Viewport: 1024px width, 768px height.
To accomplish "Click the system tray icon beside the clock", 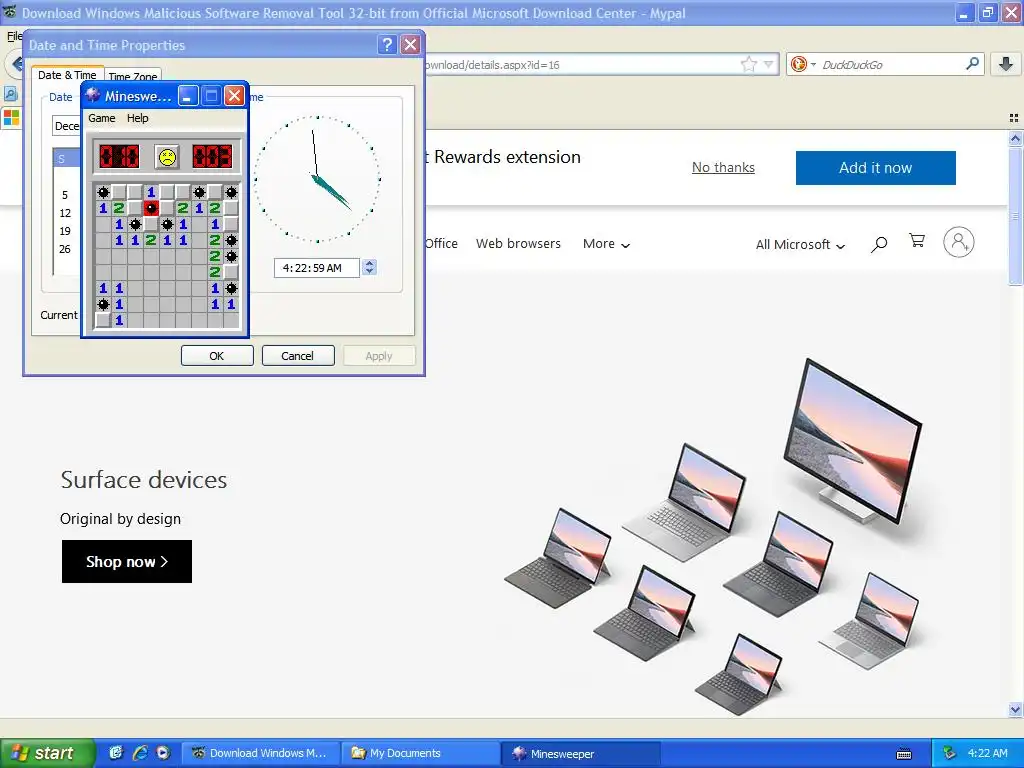I will tap(950, 754).
